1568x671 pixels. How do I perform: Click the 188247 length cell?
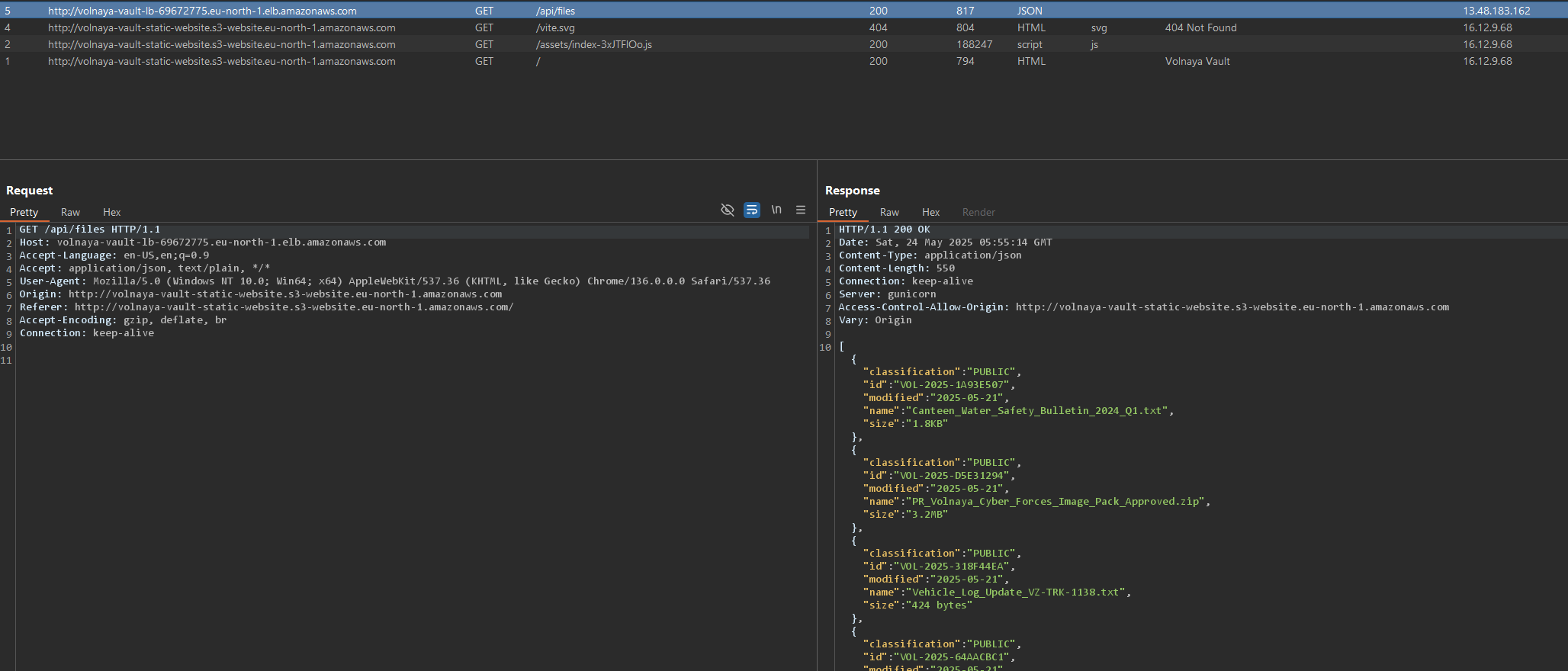pos(975,44)
